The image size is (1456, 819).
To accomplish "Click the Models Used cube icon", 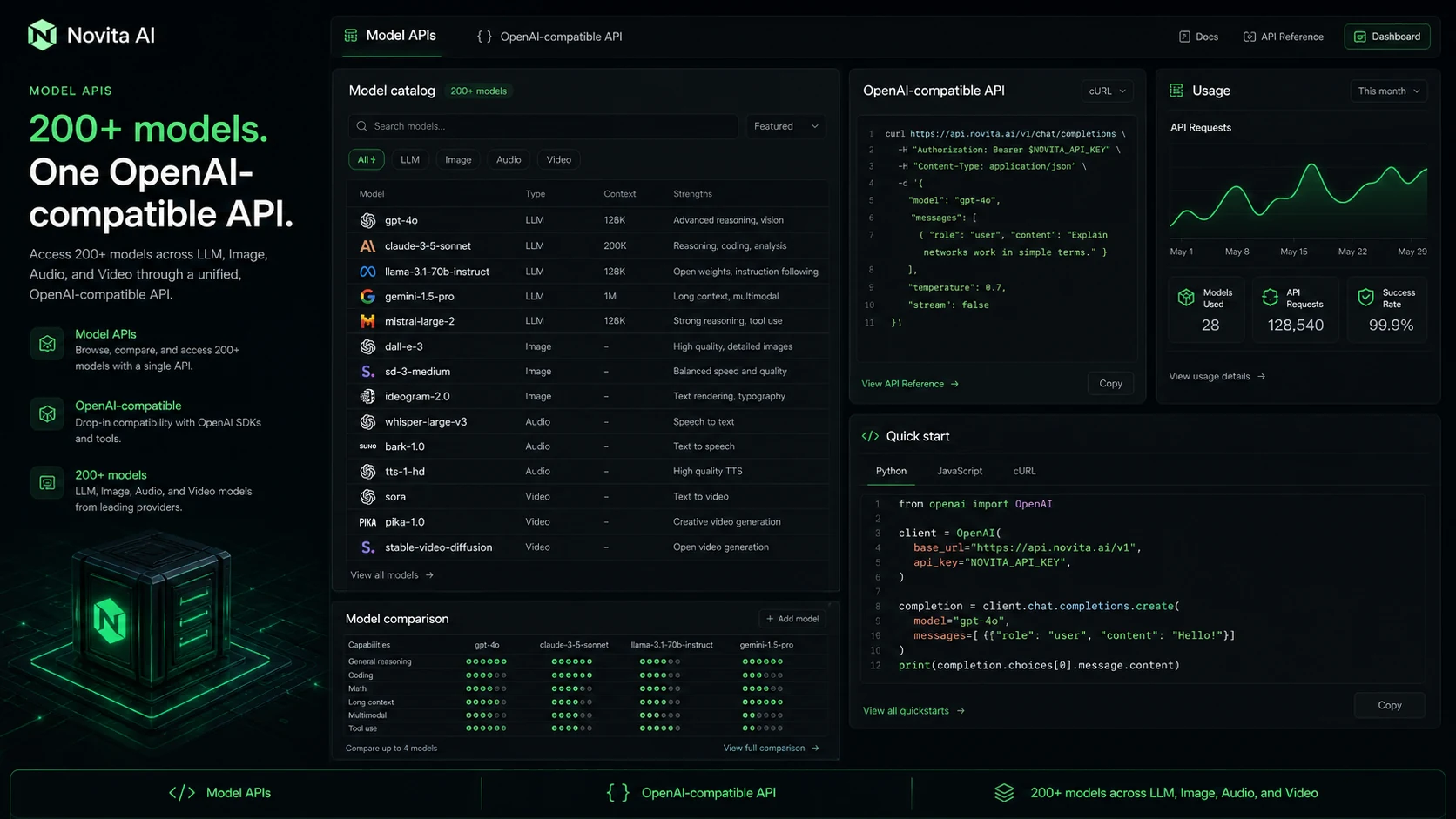I will point(1186,298).
